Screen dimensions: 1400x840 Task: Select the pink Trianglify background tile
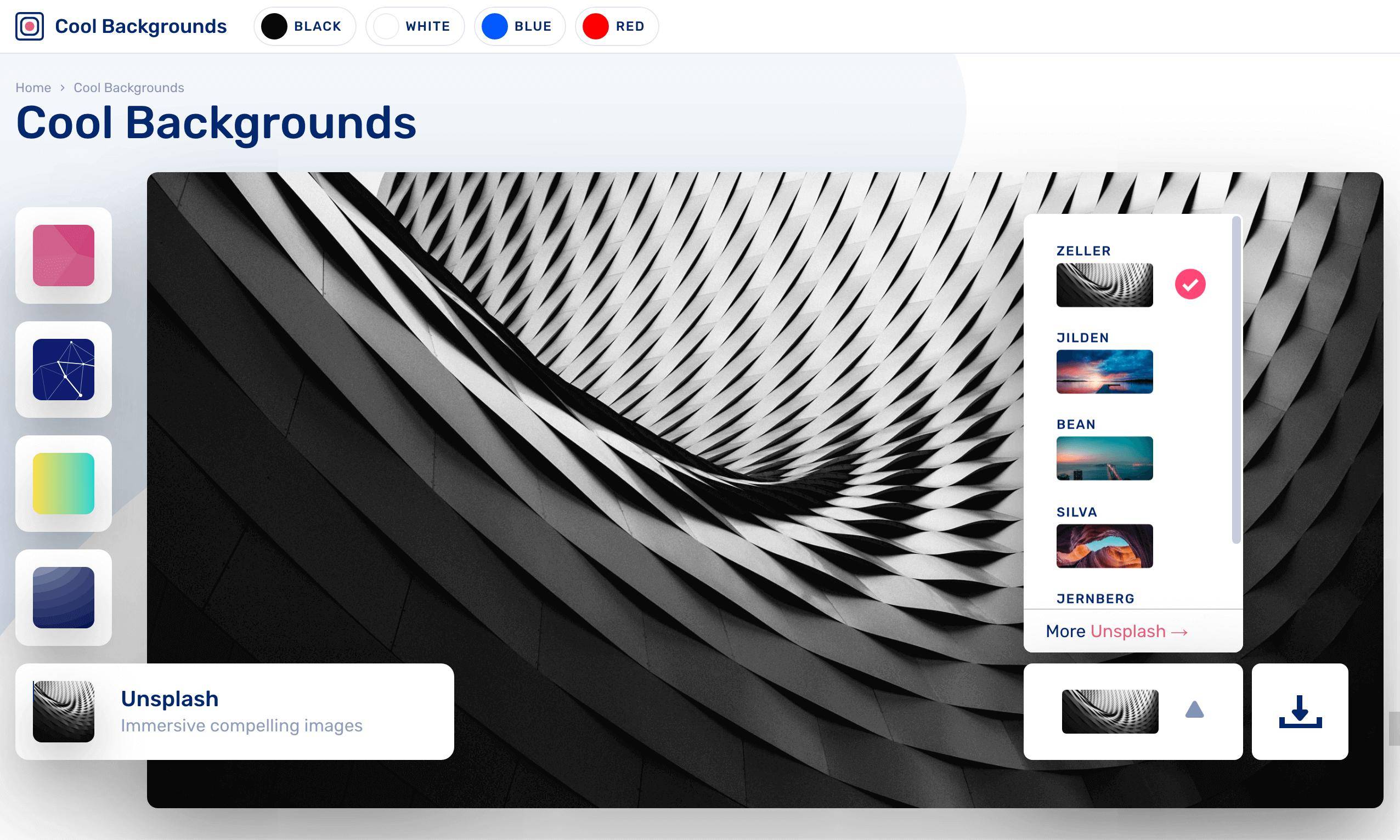pyautogui.click(x=64, y=256)
